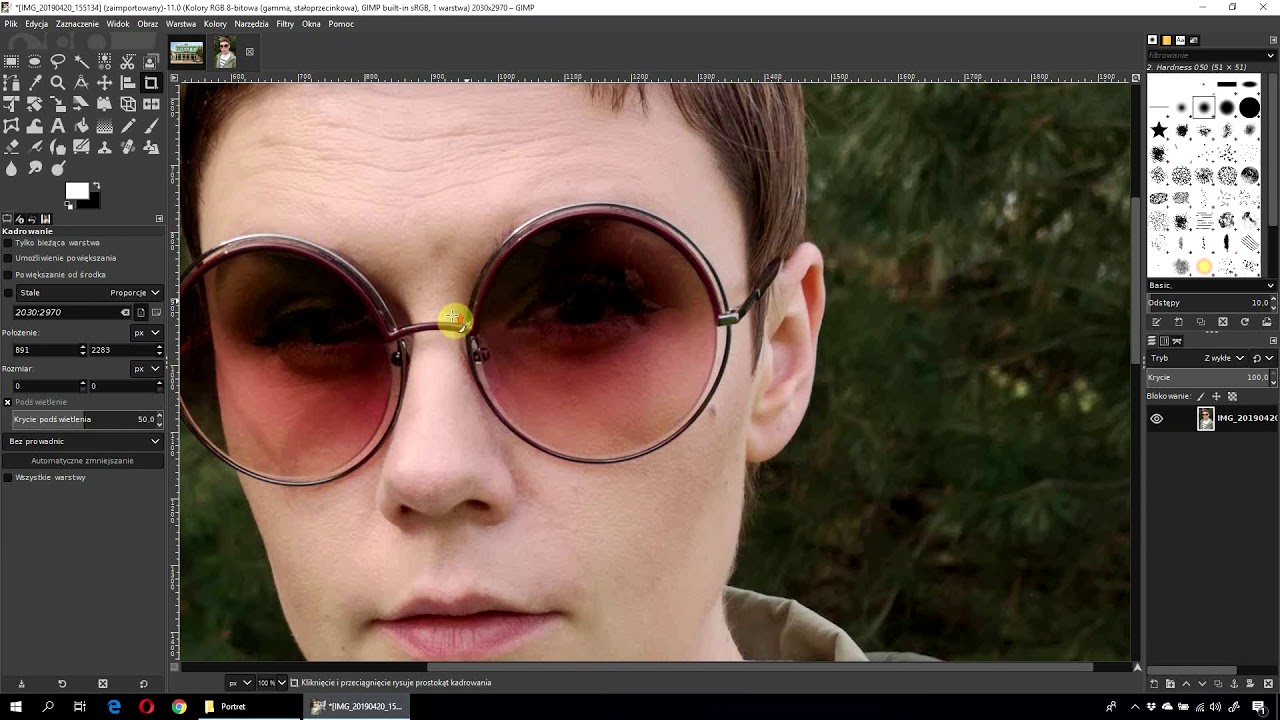
Task: Enable 'Umożliwienie powiększania' checkbox
Action: point(8,258)
